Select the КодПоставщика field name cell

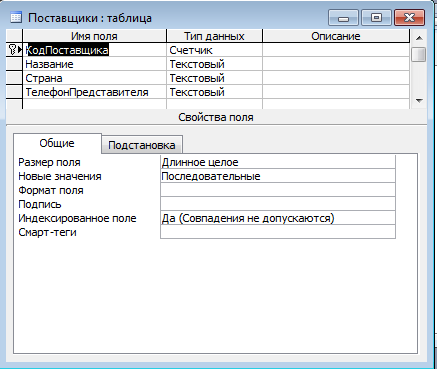[94, 50]
